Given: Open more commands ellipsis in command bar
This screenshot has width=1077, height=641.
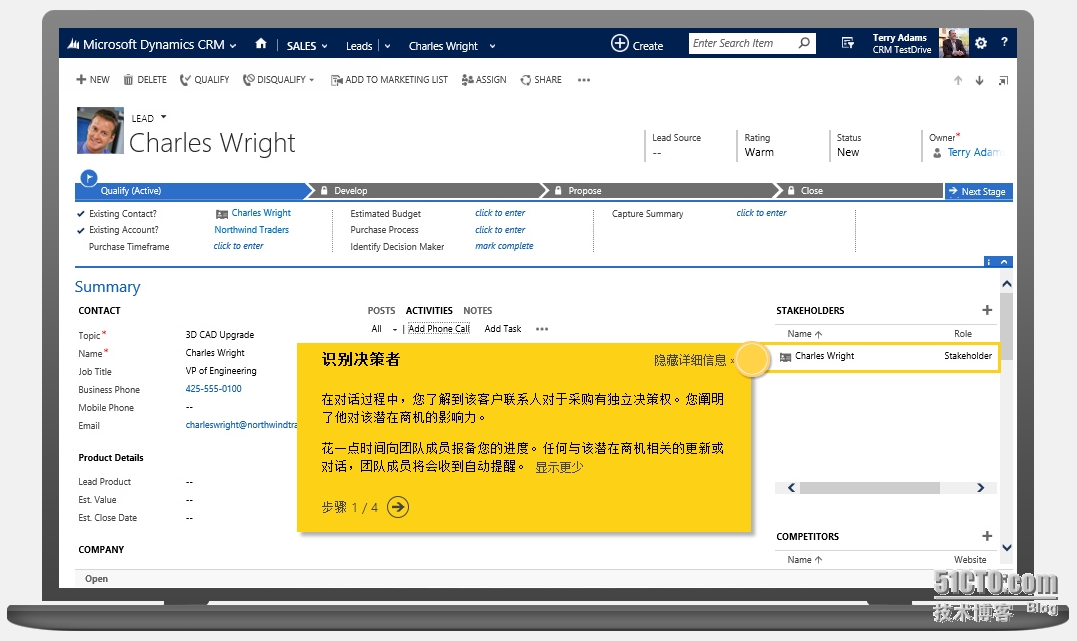Looking at the screenshot, I should click(x=584, y=80).
